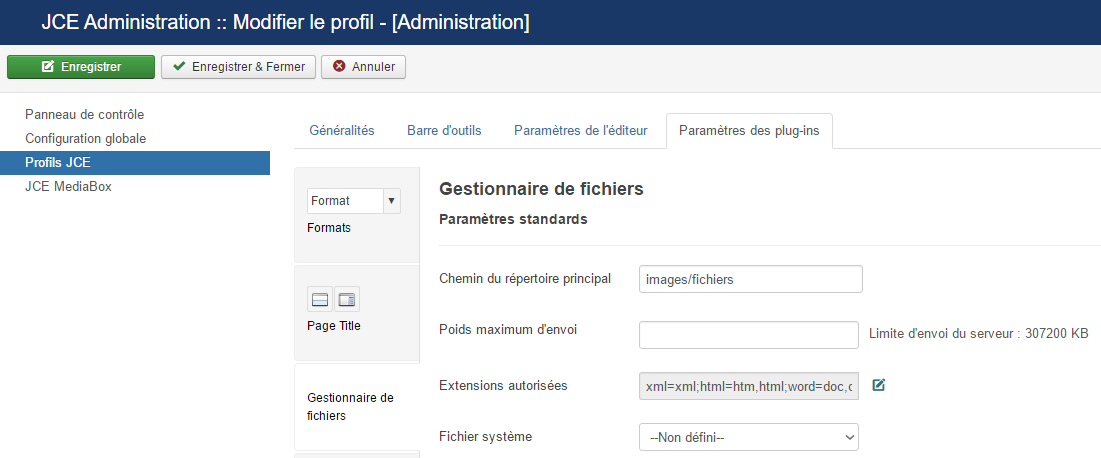Click the edit icon on green Enregistrer button

click(x=48, y=67)
